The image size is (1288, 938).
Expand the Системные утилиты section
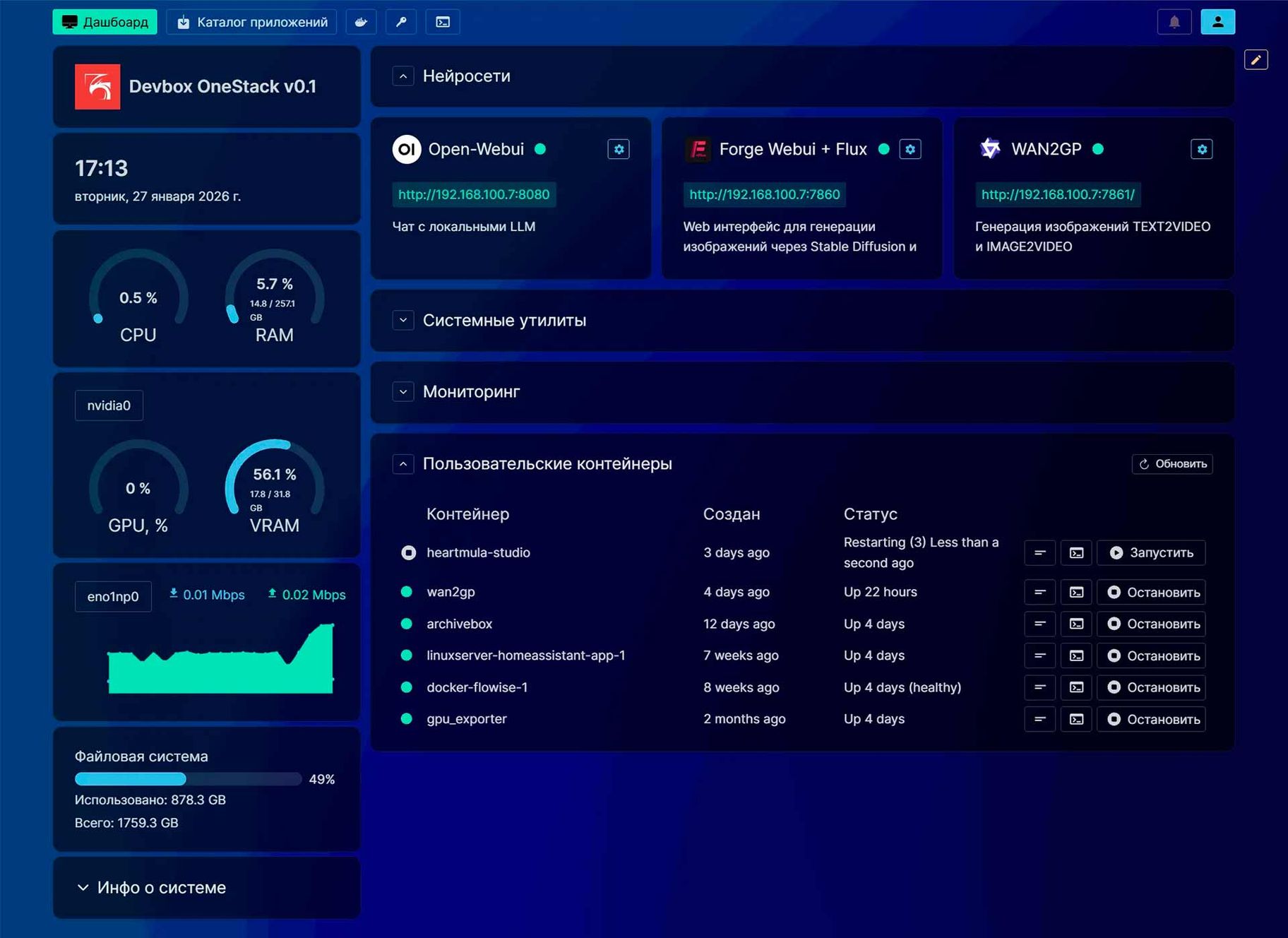[403, 320]
